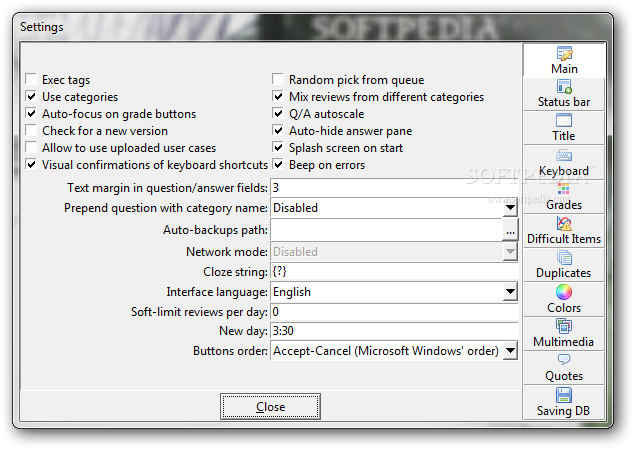Toggle the Q/A autoscale checkbox

point(278,113)
